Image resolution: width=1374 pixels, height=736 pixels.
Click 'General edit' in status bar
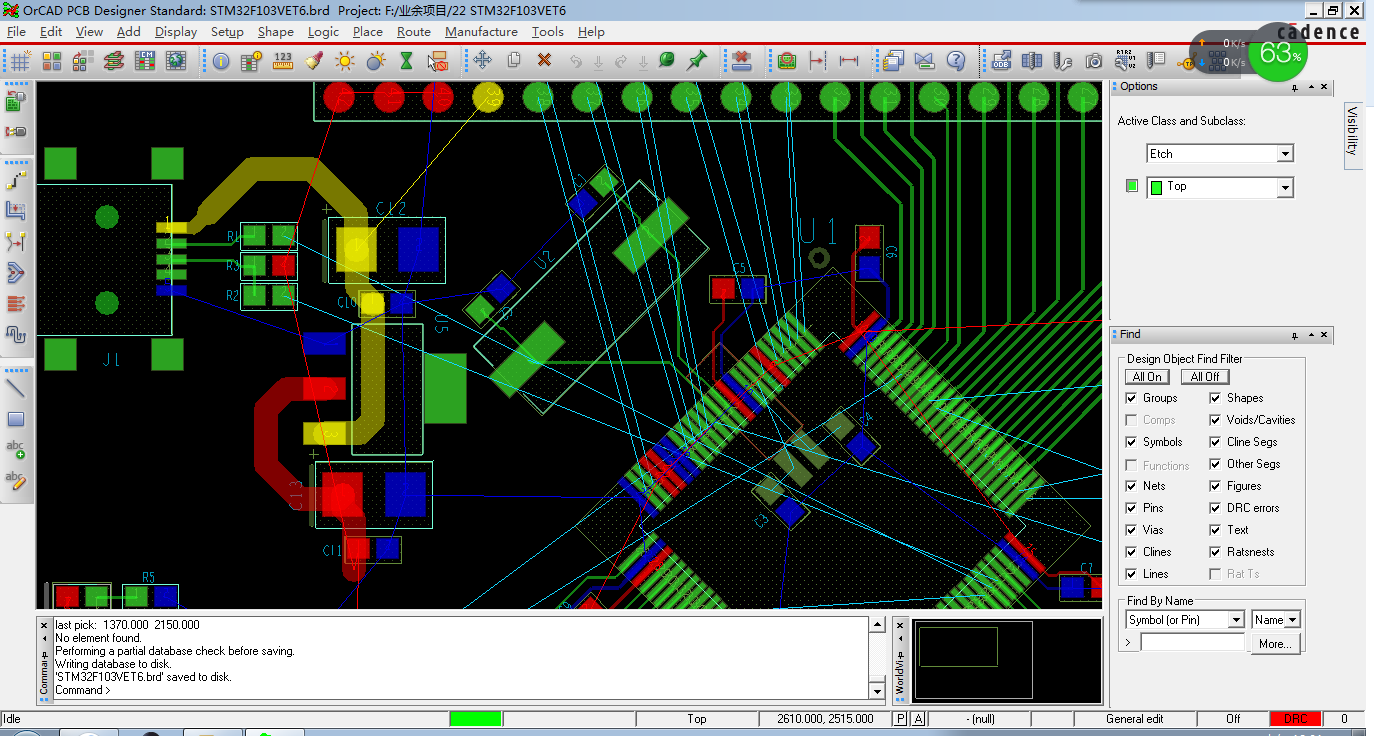[x=1134, y=719]
